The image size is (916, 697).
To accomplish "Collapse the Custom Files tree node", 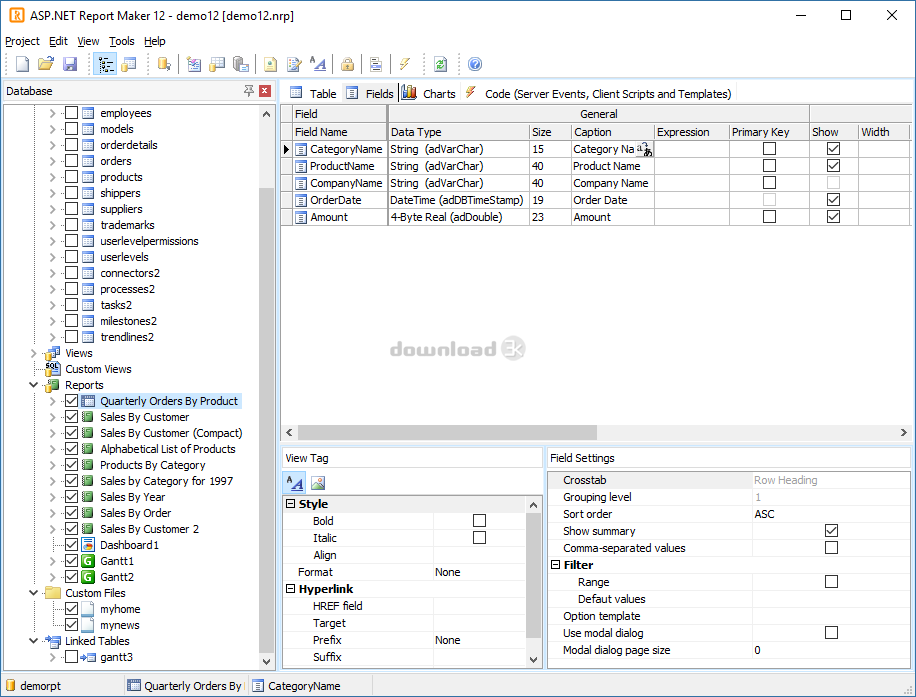I will (33, 593).
